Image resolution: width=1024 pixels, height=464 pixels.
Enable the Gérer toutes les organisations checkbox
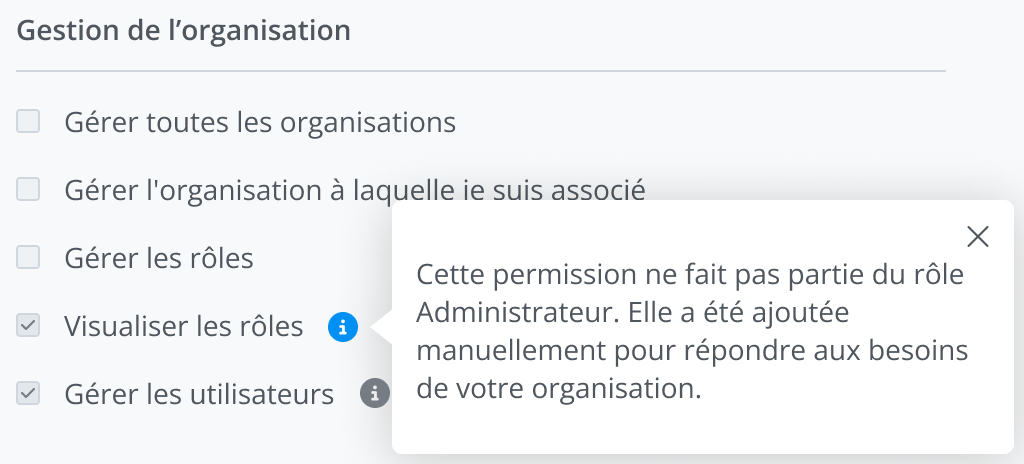[28, 122]
